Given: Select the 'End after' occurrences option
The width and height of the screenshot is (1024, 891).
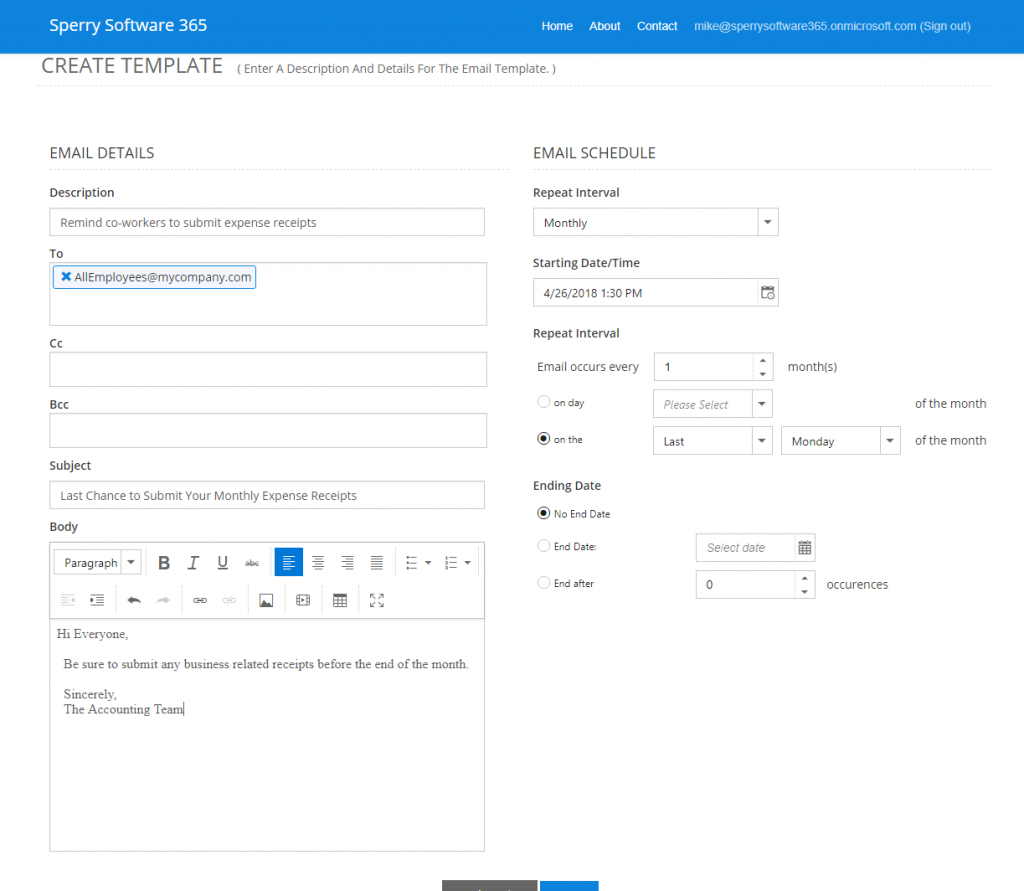Looking at the screenshot, I should coord(544,582).
